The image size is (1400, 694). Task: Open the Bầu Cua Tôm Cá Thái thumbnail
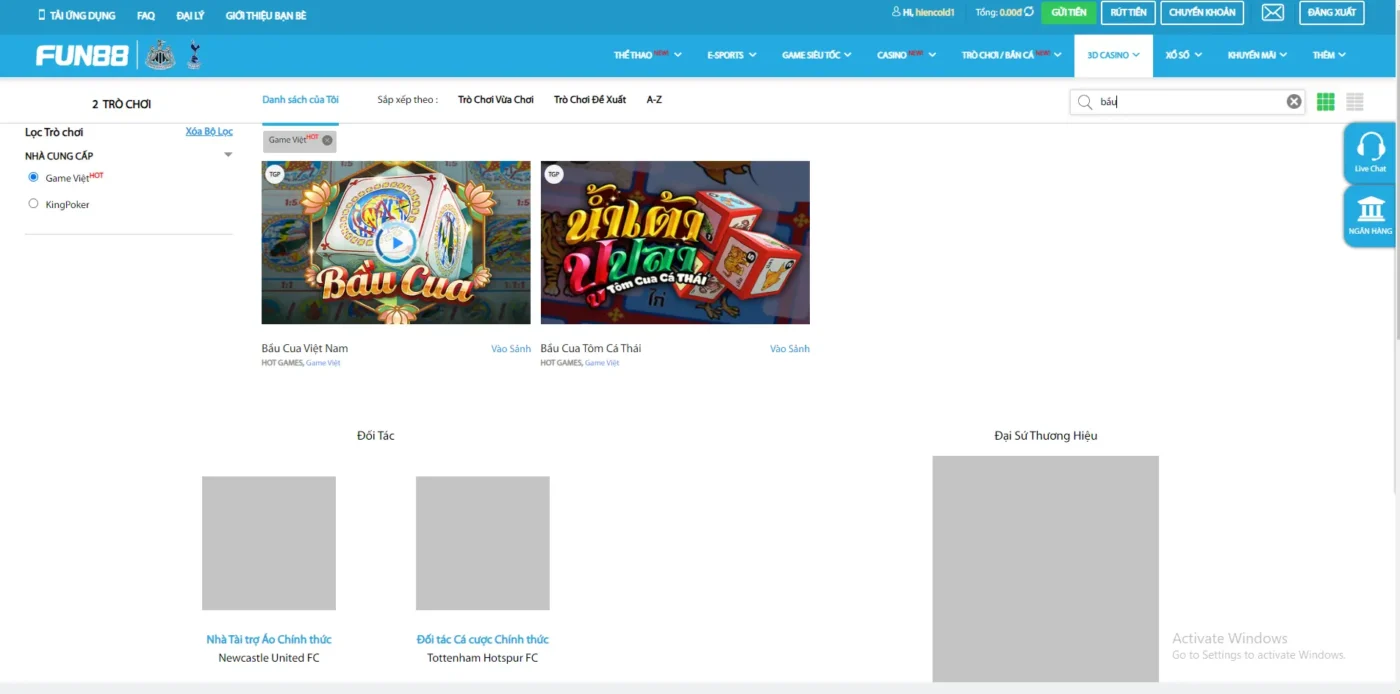(x=675, y=242)
